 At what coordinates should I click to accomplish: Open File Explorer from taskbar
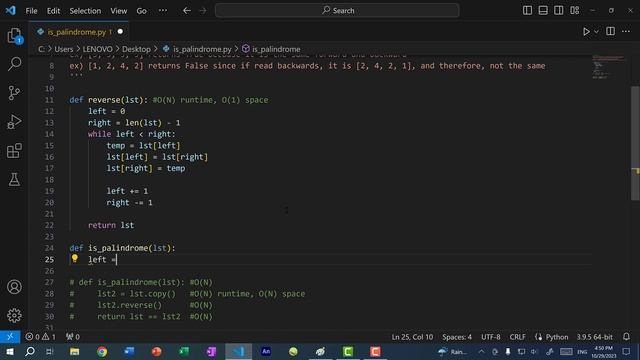(74, 351)
